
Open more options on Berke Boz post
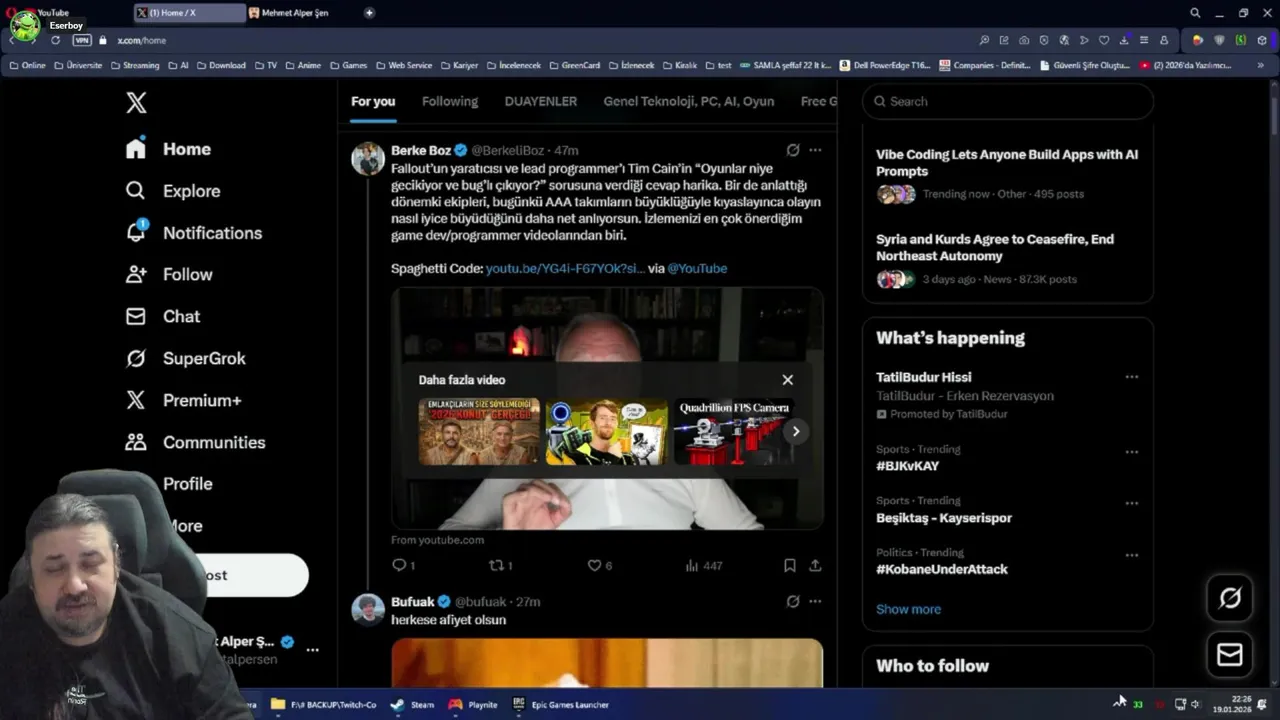coord(815,150)
